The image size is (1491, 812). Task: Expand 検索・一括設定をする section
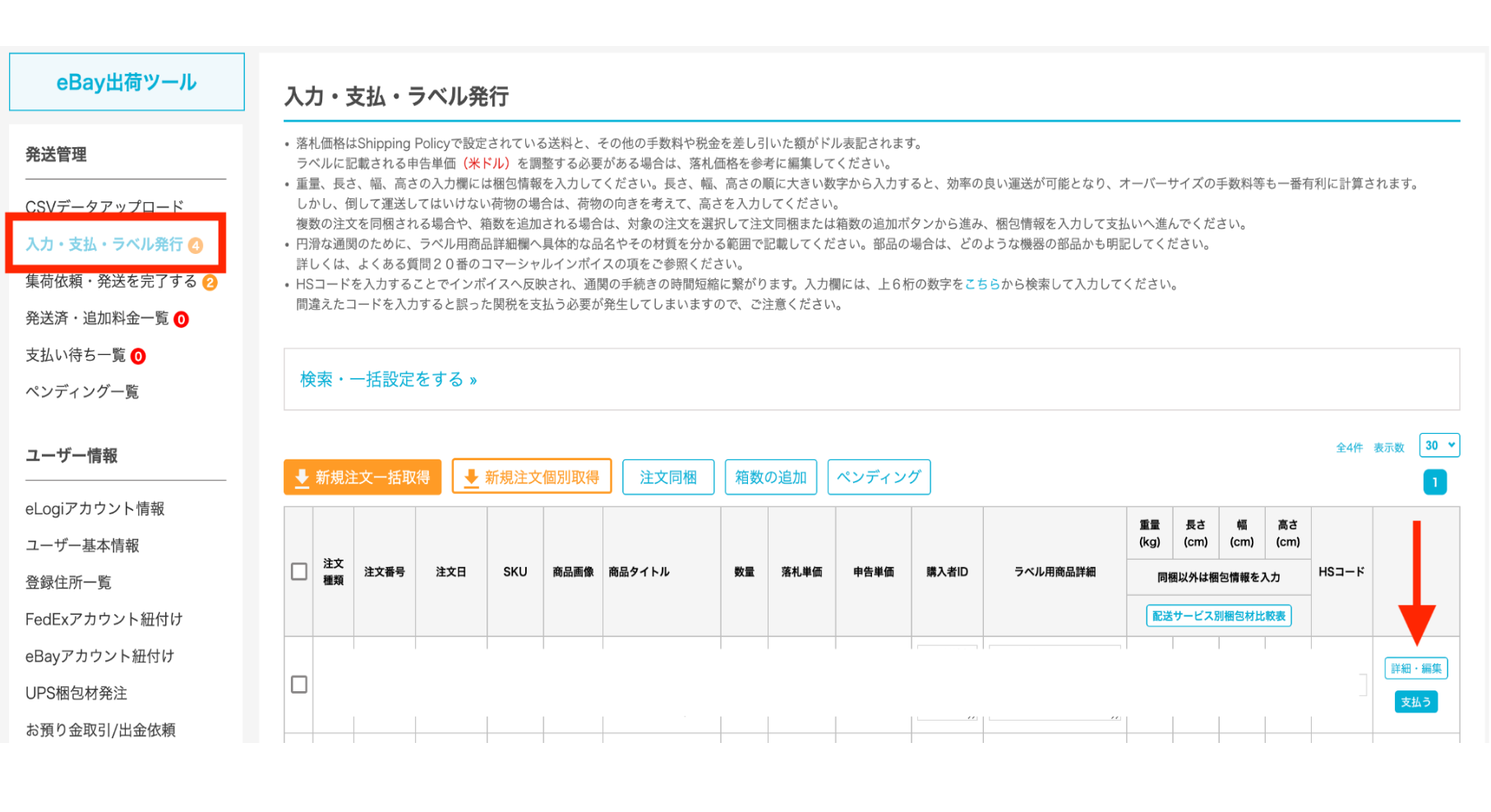click(388, 380)
